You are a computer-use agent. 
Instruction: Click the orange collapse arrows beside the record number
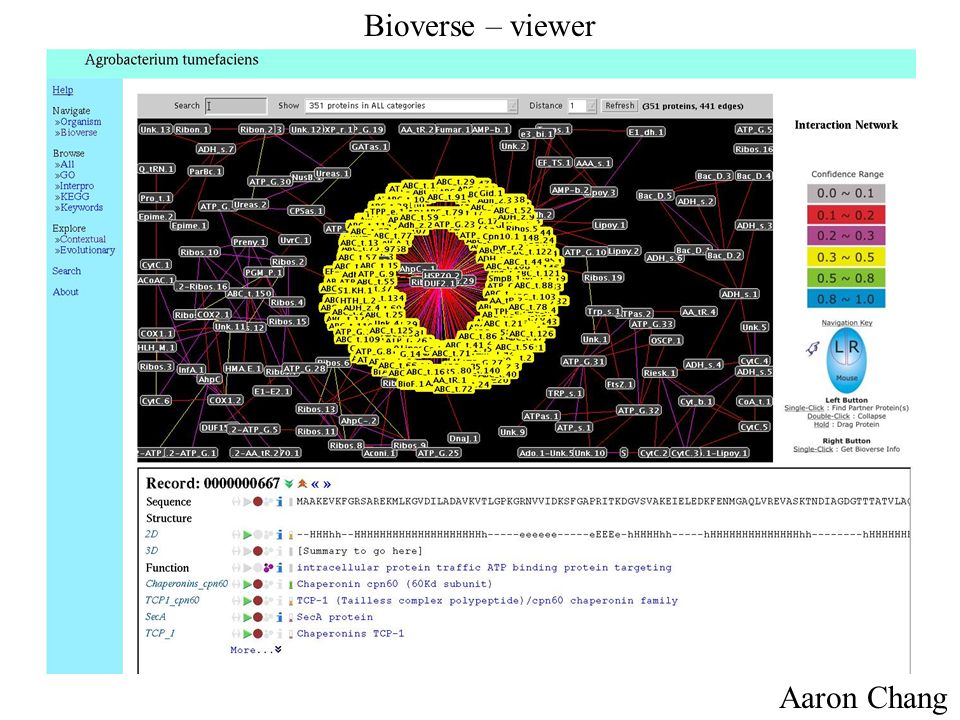pos(302,484)
